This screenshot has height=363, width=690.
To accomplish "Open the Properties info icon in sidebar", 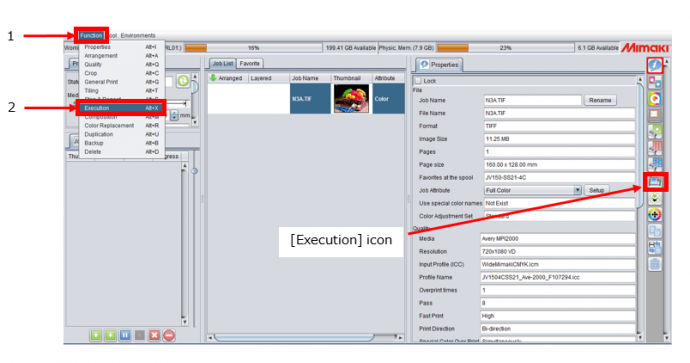I will point(655,65).
